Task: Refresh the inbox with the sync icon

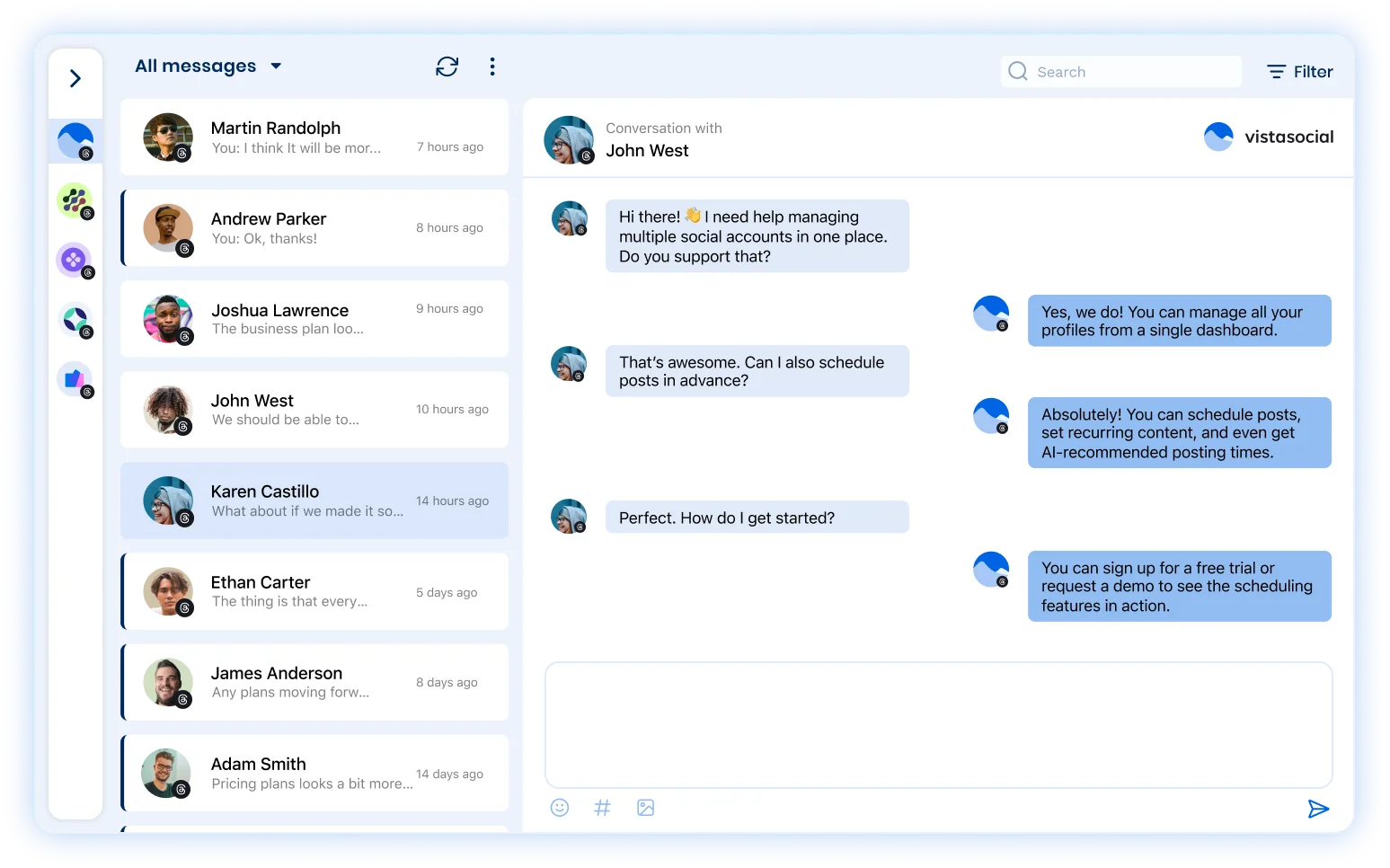Action: 447,66
